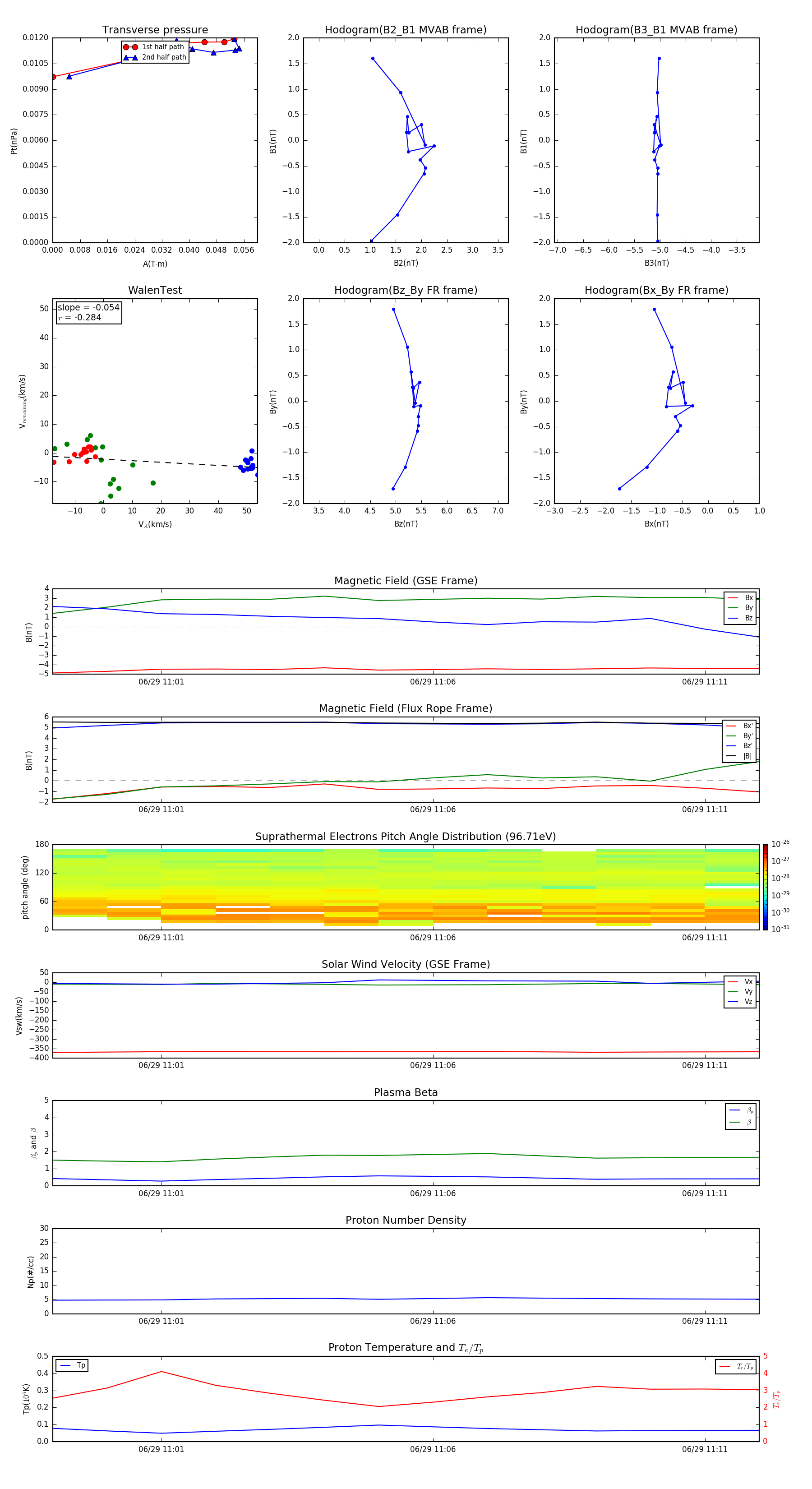Click the 'Suprathermal Electrons Pitch Angle Distribution' title
Screen dimensions: 812x1489
[406, 837]
